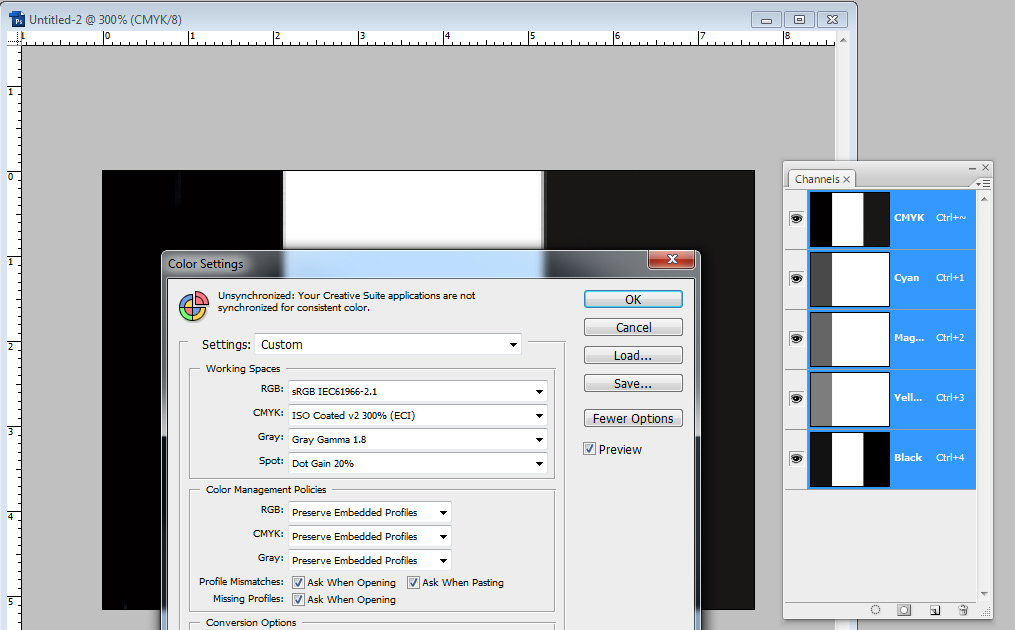Click the 'Working Spaces' group label
The height and width of the screenshot is (630, 1015).
click(243, 368)
